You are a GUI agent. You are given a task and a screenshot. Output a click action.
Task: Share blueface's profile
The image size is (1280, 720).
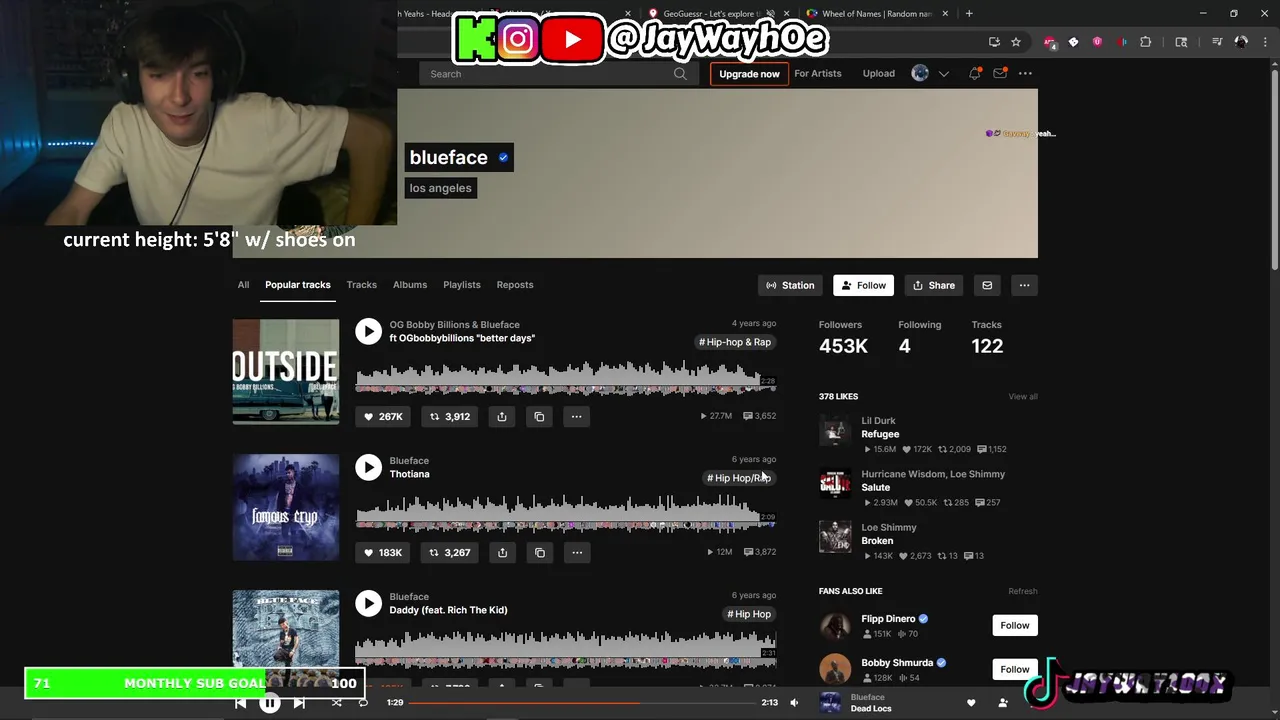(x=934, y=285)
